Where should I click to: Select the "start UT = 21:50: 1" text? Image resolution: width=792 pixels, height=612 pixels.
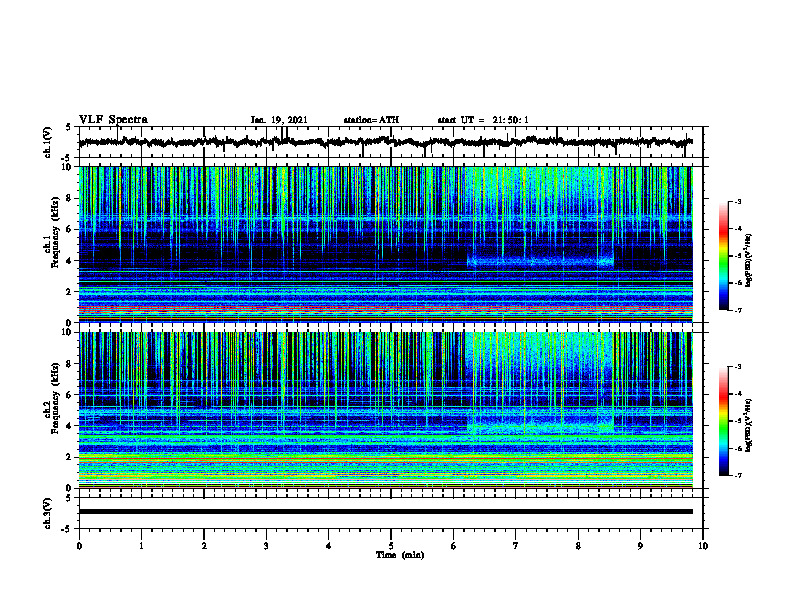tap(483, 120)
